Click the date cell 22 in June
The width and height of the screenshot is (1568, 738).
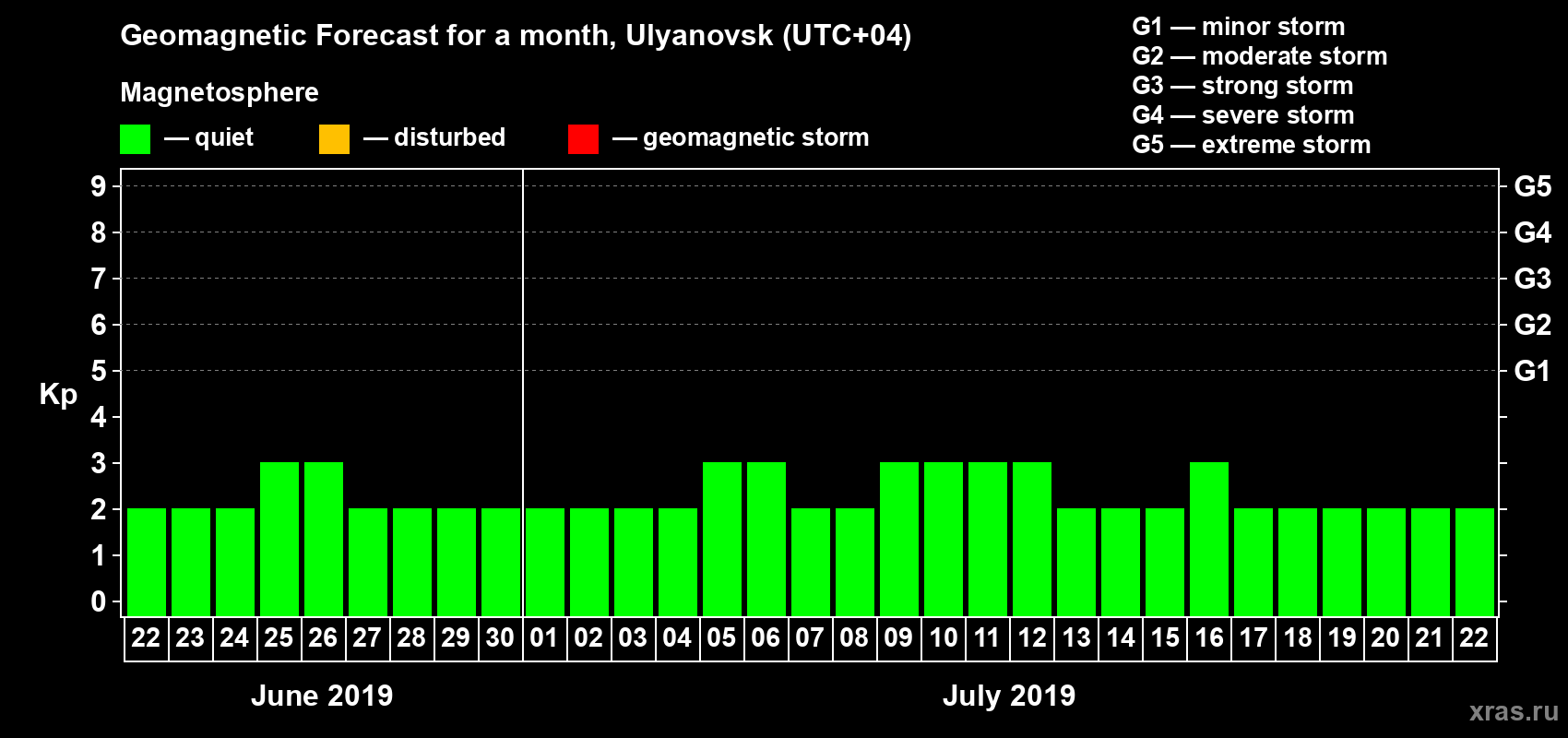pyautogui.click(x=146, y=638)
